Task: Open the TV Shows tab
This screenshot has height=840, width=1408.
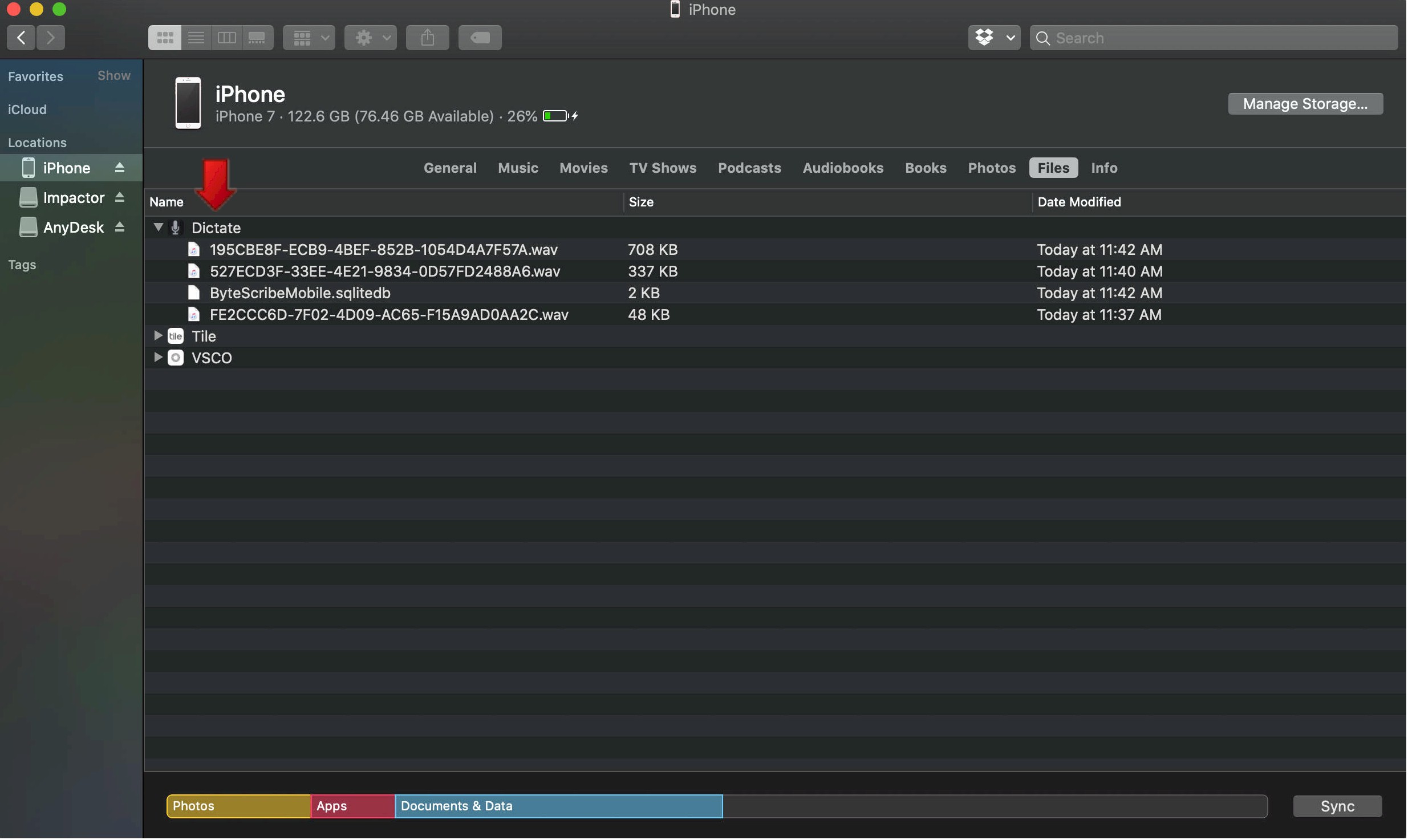Action: coord(663,168)
